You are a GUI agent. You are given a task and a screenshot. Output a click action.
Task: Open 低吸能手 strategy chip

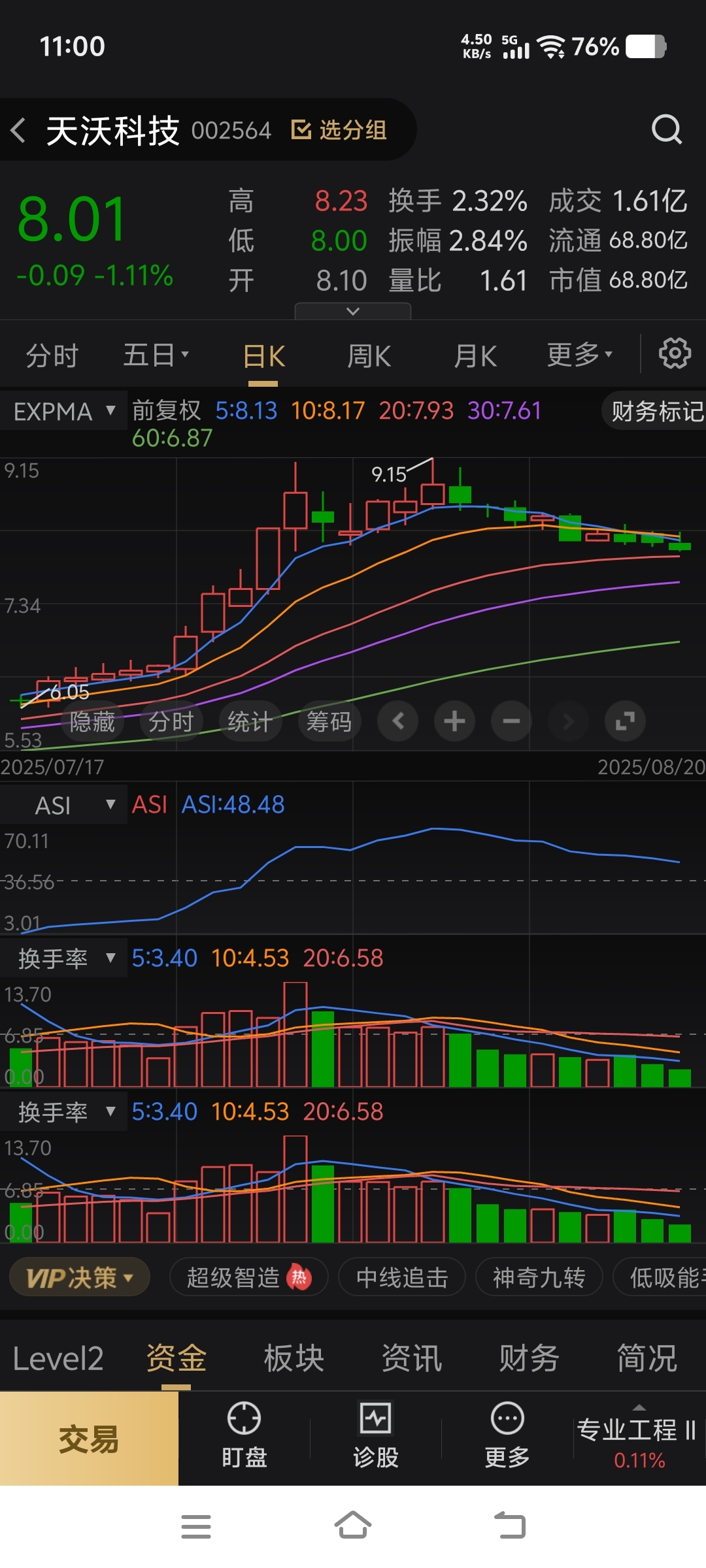660,1277
